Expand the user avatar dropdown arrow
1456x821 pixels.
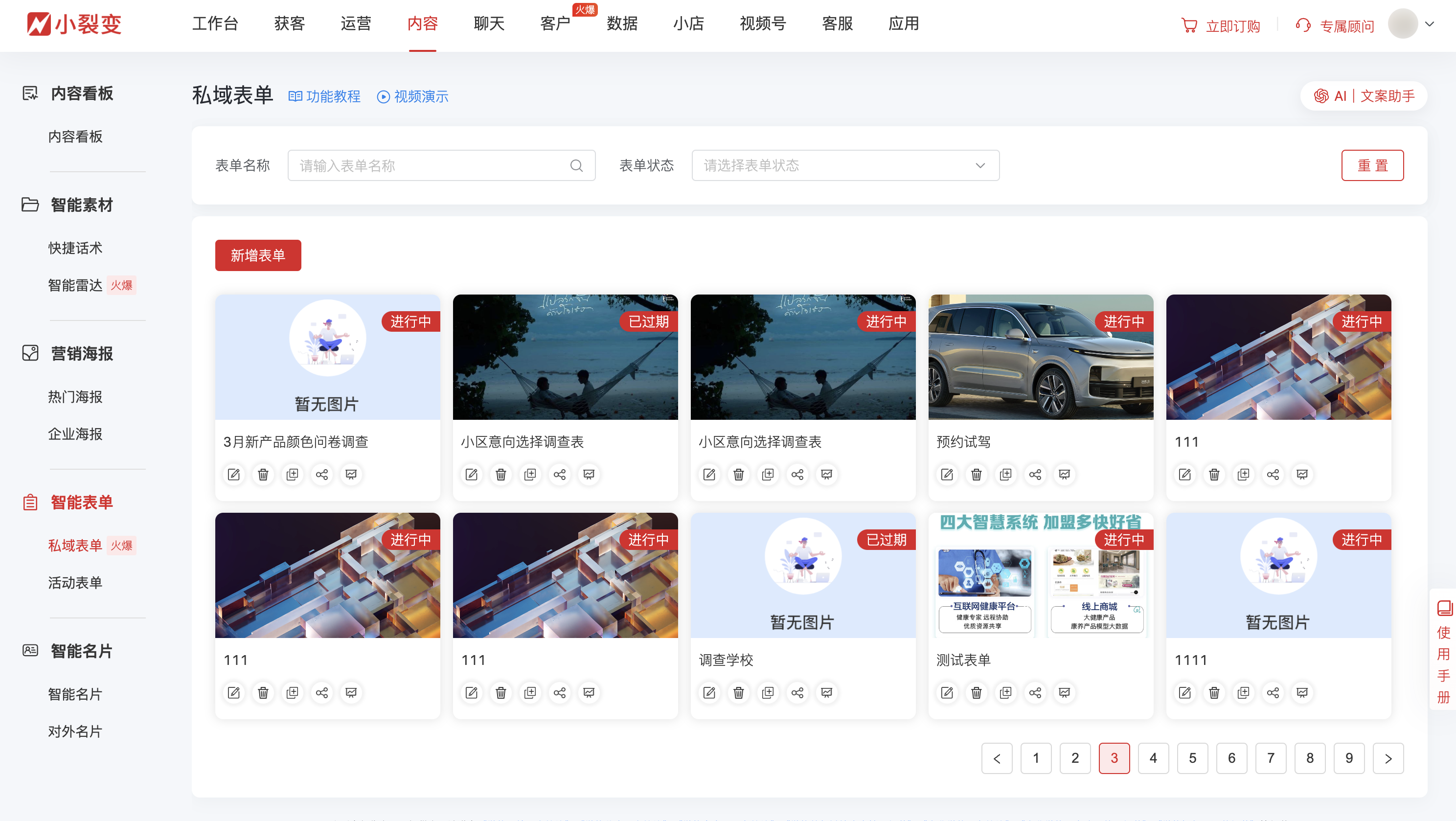click(1430, 24)
